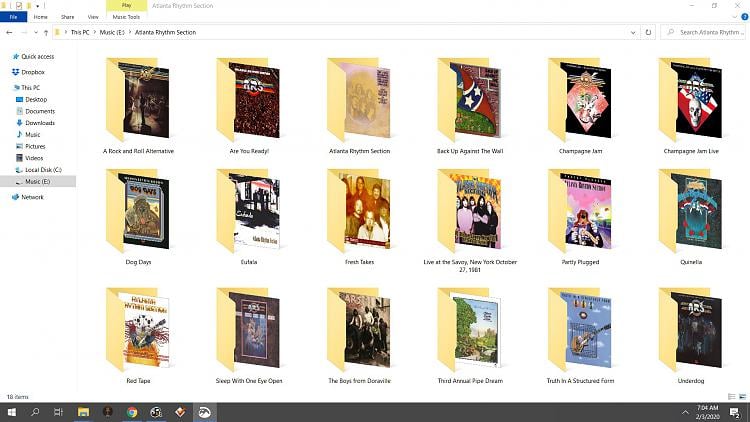Refresh the current folder view

pyautogui.click(x=648, y=32)
